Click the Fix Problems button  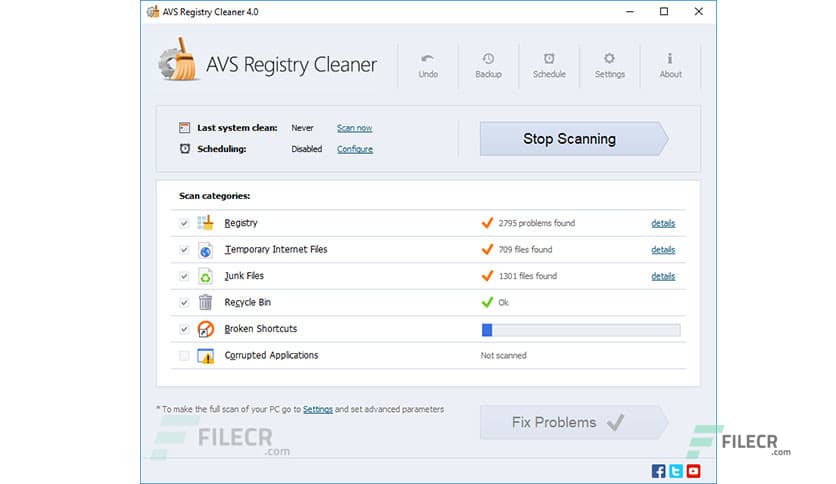574,422
